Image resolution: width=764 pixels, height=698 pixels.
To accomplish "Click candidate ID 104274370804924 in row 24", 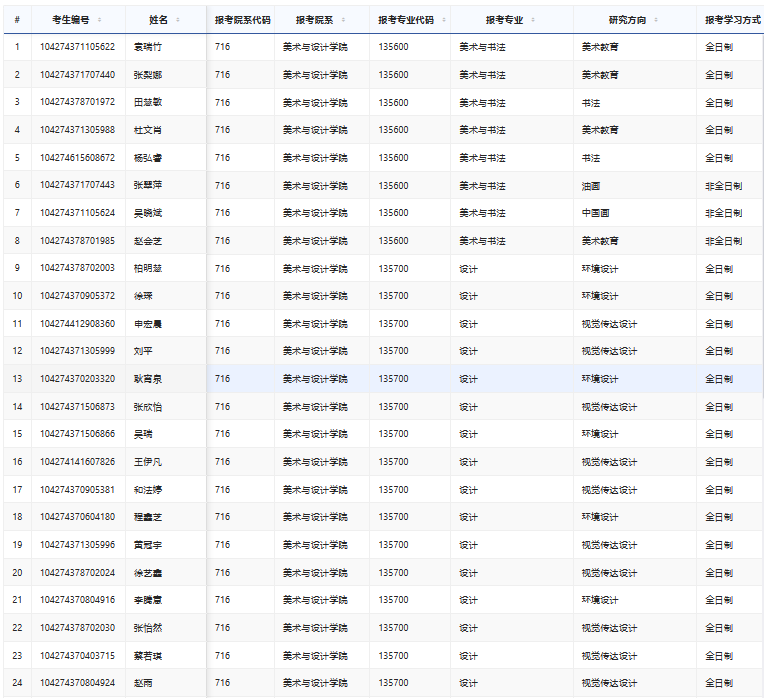I will 77,683.
